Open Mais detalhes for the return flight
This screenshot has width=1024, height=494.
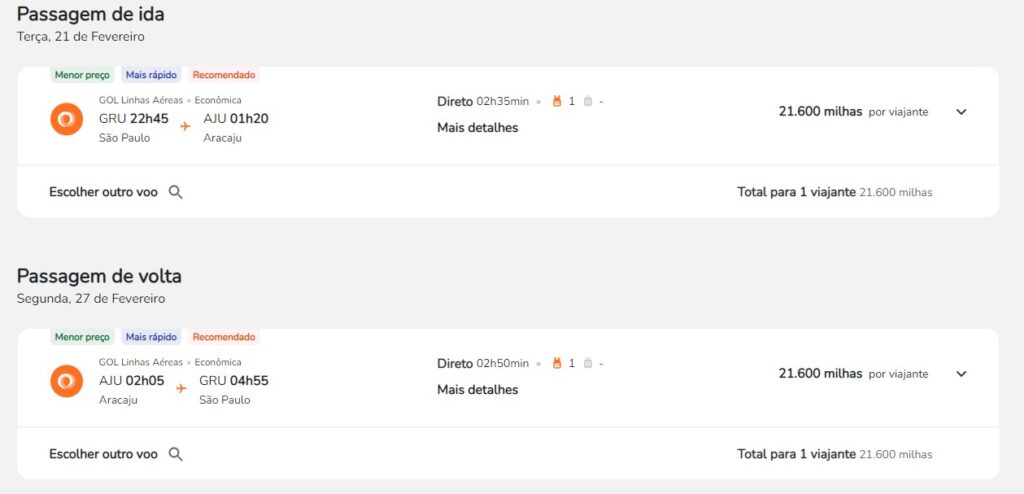[x=477, y=390]
